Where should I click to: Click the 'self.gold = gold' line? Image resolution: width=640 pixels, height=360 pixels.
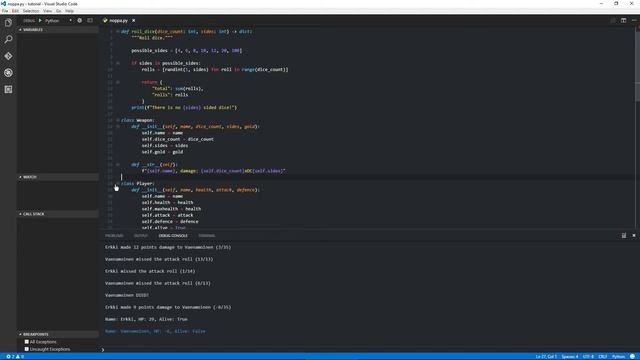pos(162,152)
